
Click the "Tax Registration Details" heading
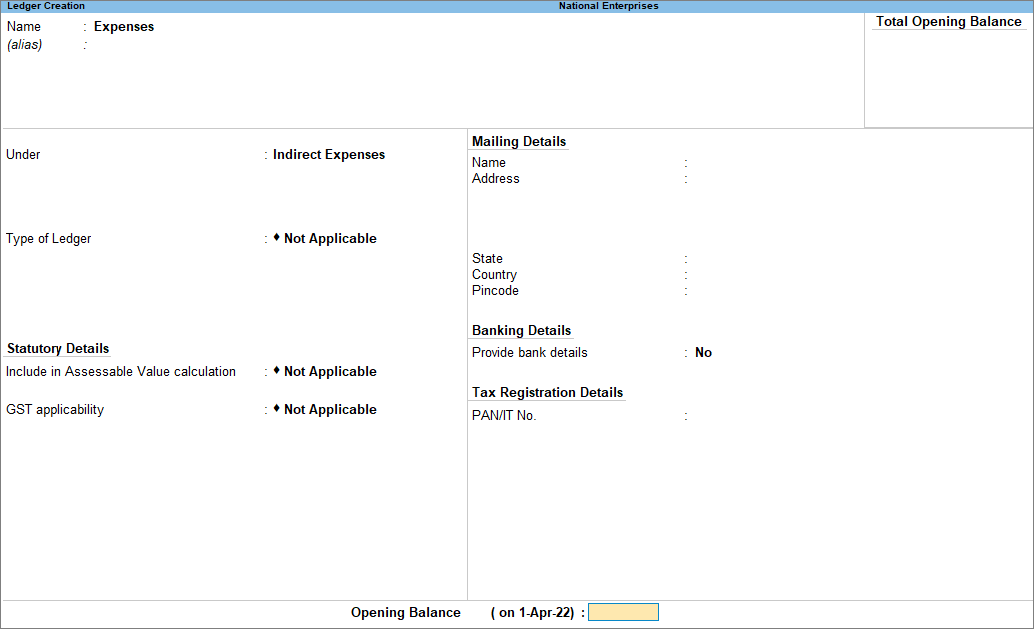point(547,393)
